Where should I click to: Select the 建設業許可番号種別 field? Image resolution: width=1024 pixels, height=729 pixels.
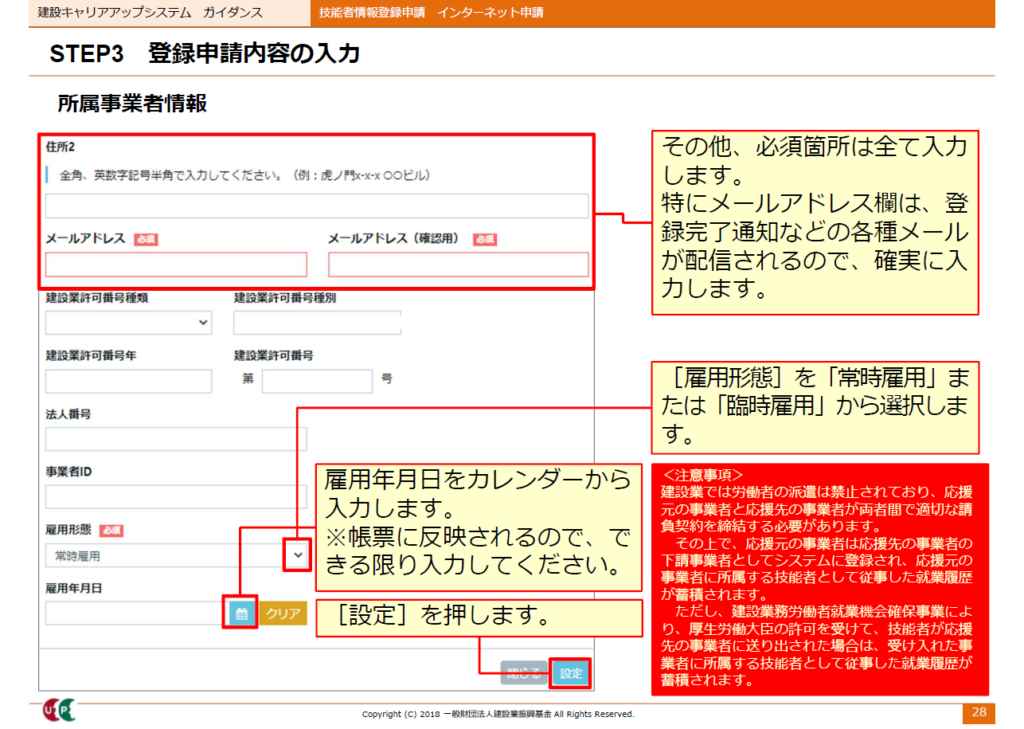[x=317, y=323]
